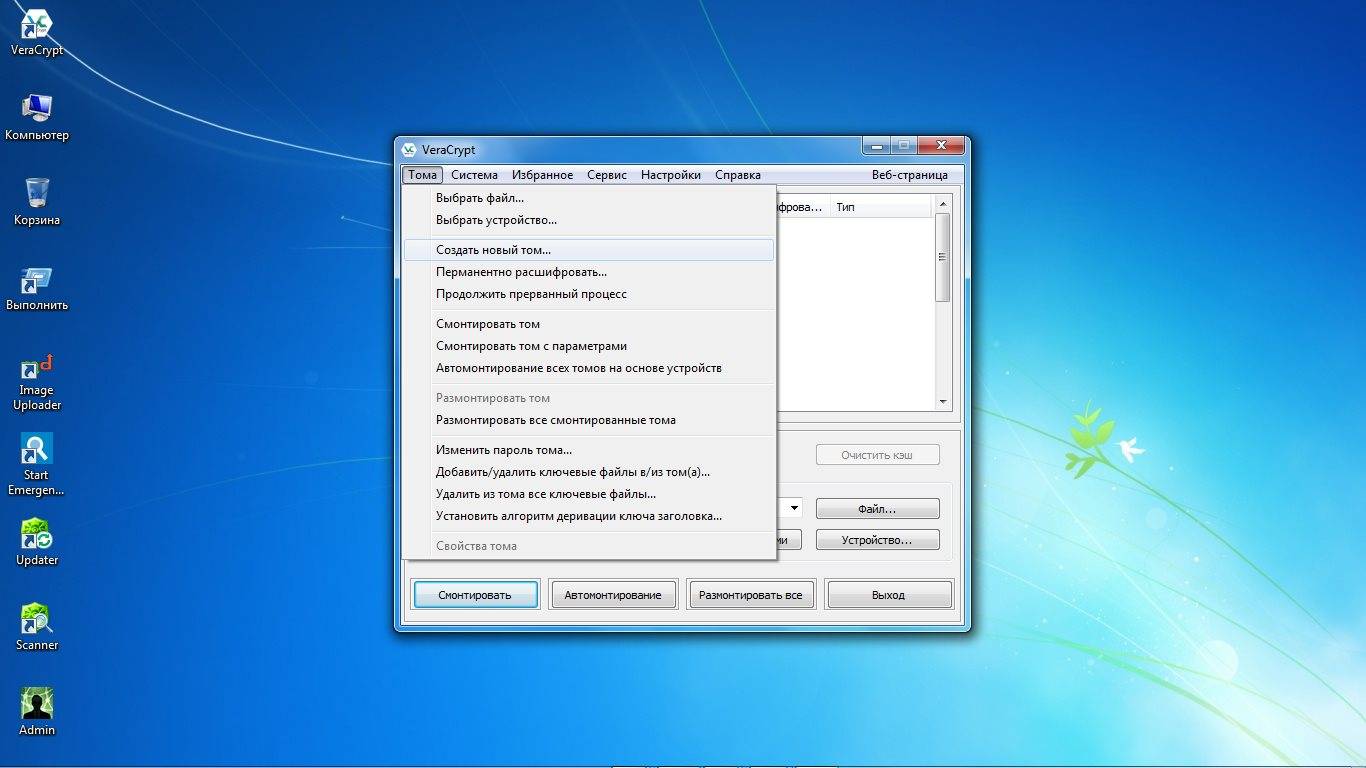Choose Выбрать устройство... menu entry
Viewport: 1366px width, 768px height.
point(589,220)
